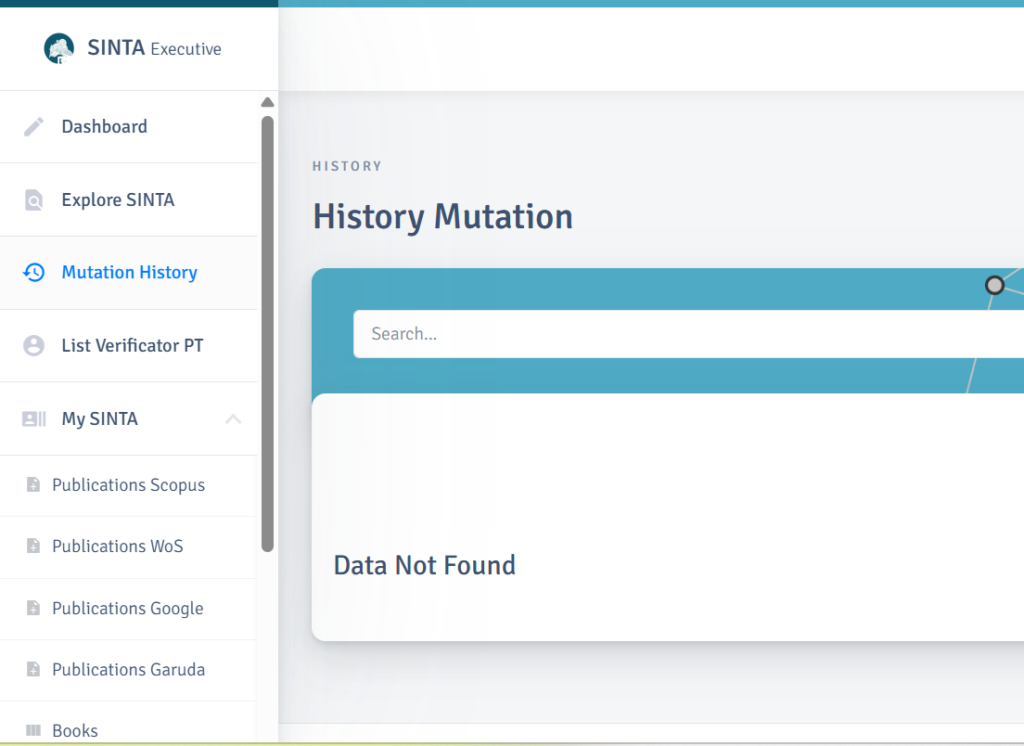
Task: Click the Publications Google file icon
Action: tap(33, 608)
